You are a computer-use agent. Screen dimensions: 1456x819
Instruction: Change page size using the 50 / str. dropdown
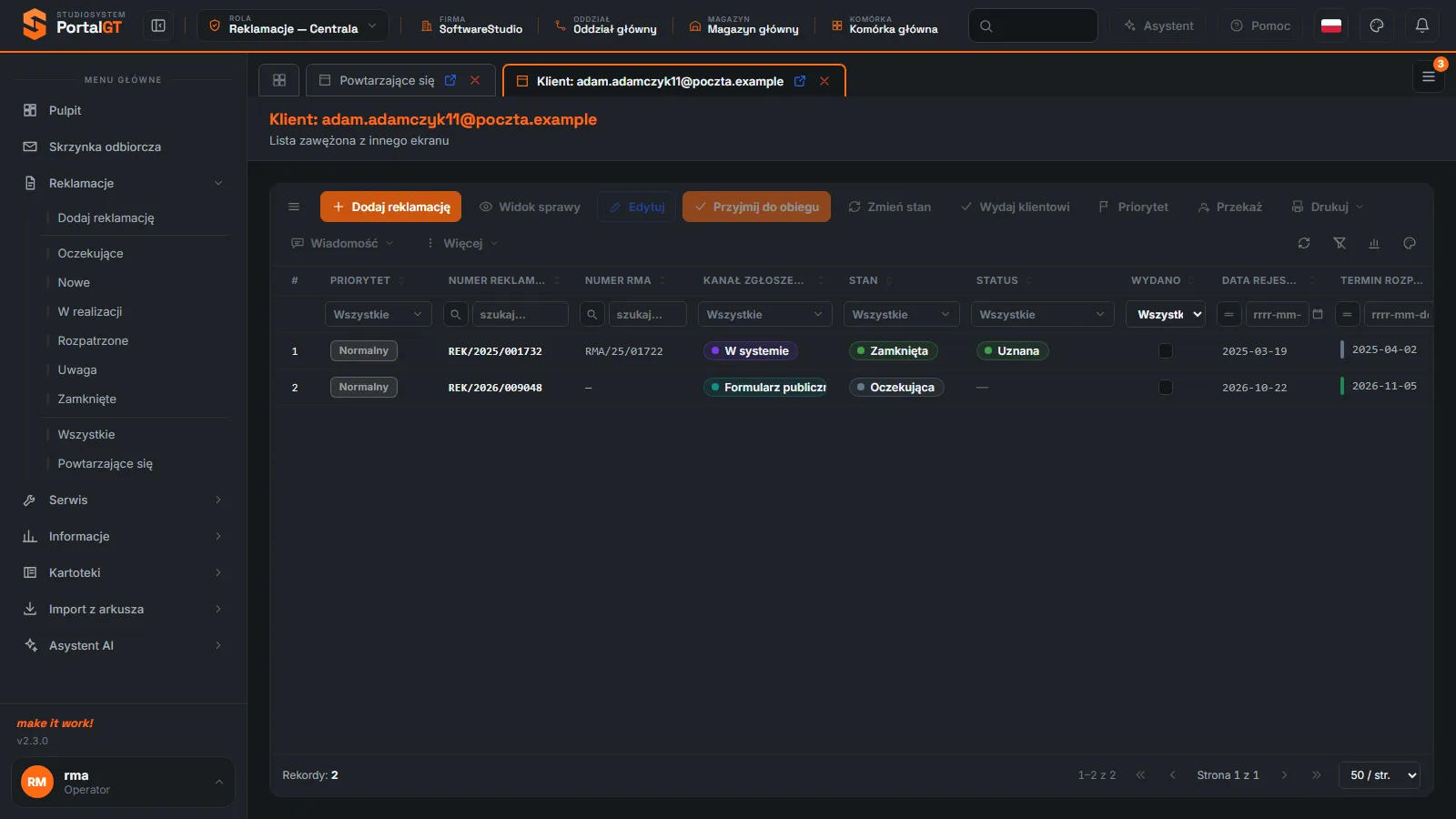[x=1380, y=775]
